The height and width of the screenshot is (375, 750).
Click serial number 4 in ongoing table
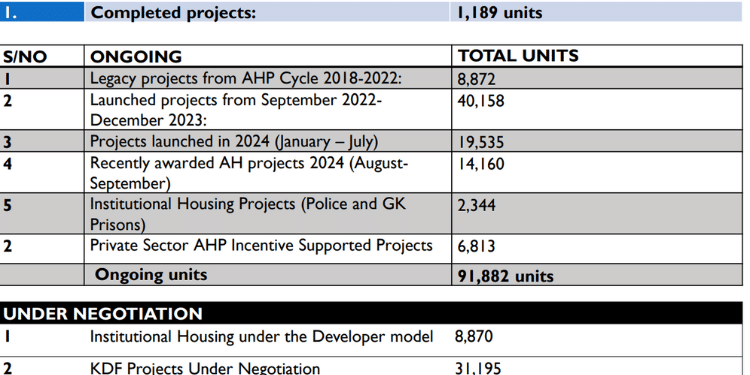coord(8,164)
